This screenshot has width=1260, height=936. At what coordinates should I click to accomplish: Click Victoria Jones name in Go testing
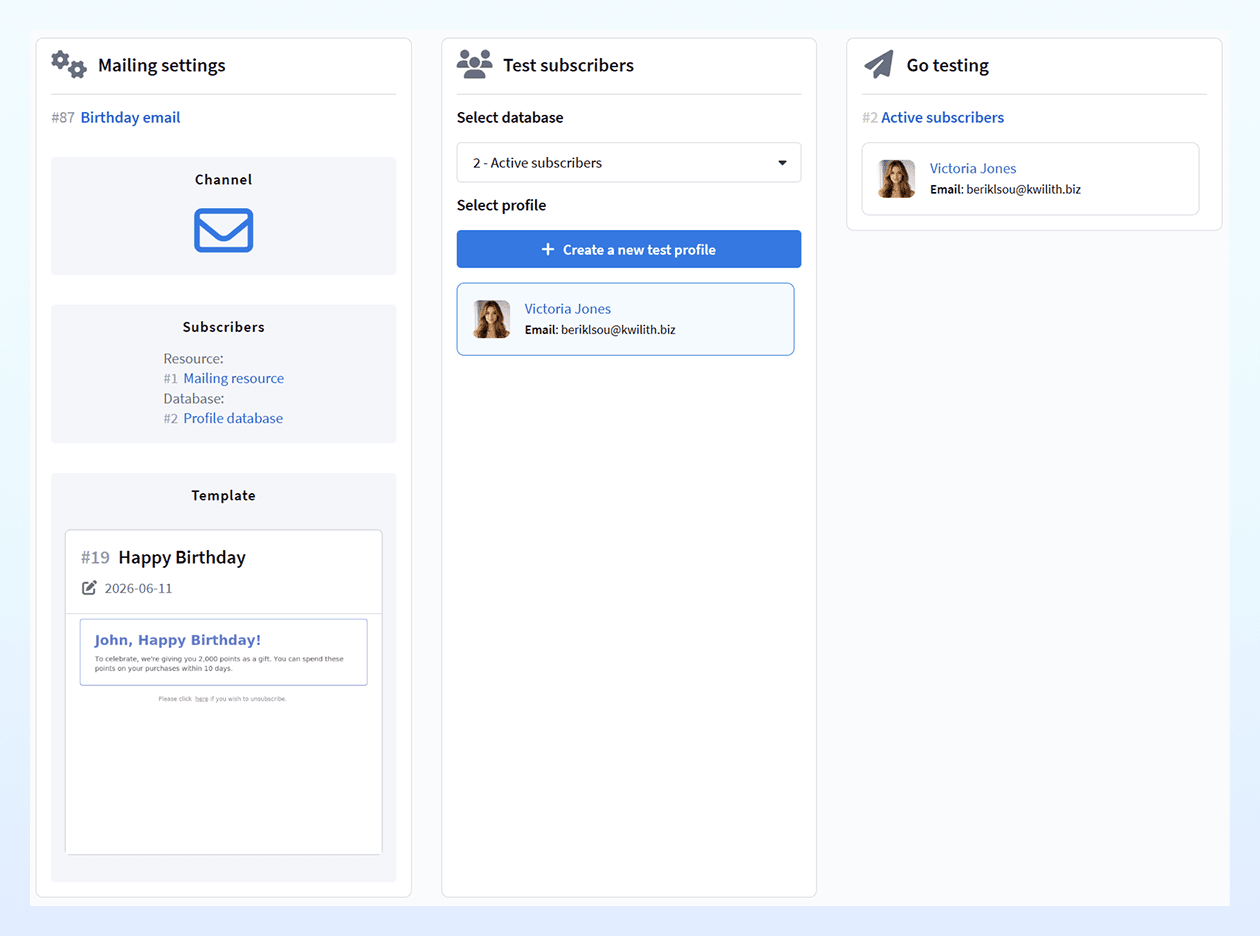(x=973, y=168)
